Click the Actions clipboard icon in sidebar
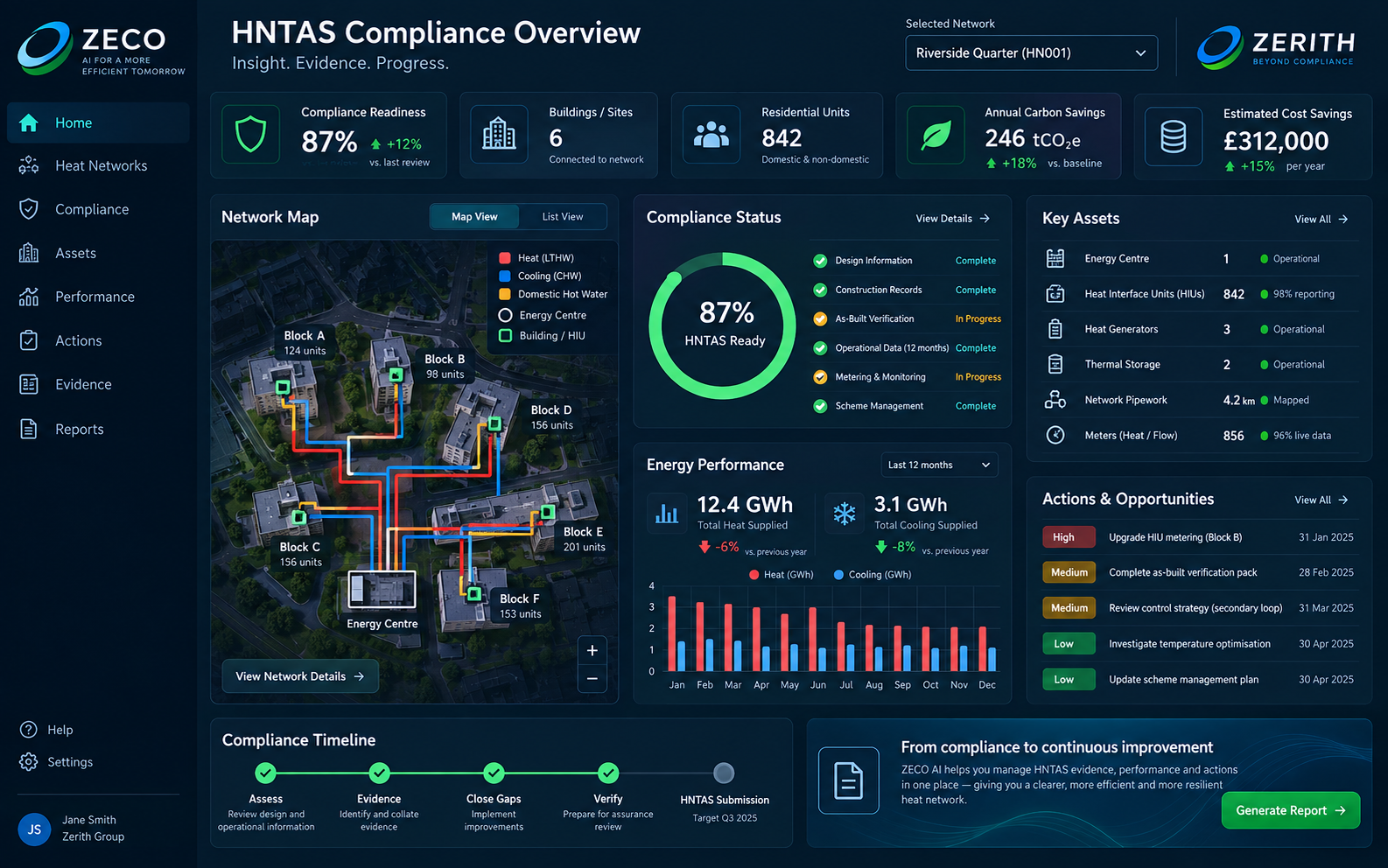The image size is (1388, 868). click(29, 340)
